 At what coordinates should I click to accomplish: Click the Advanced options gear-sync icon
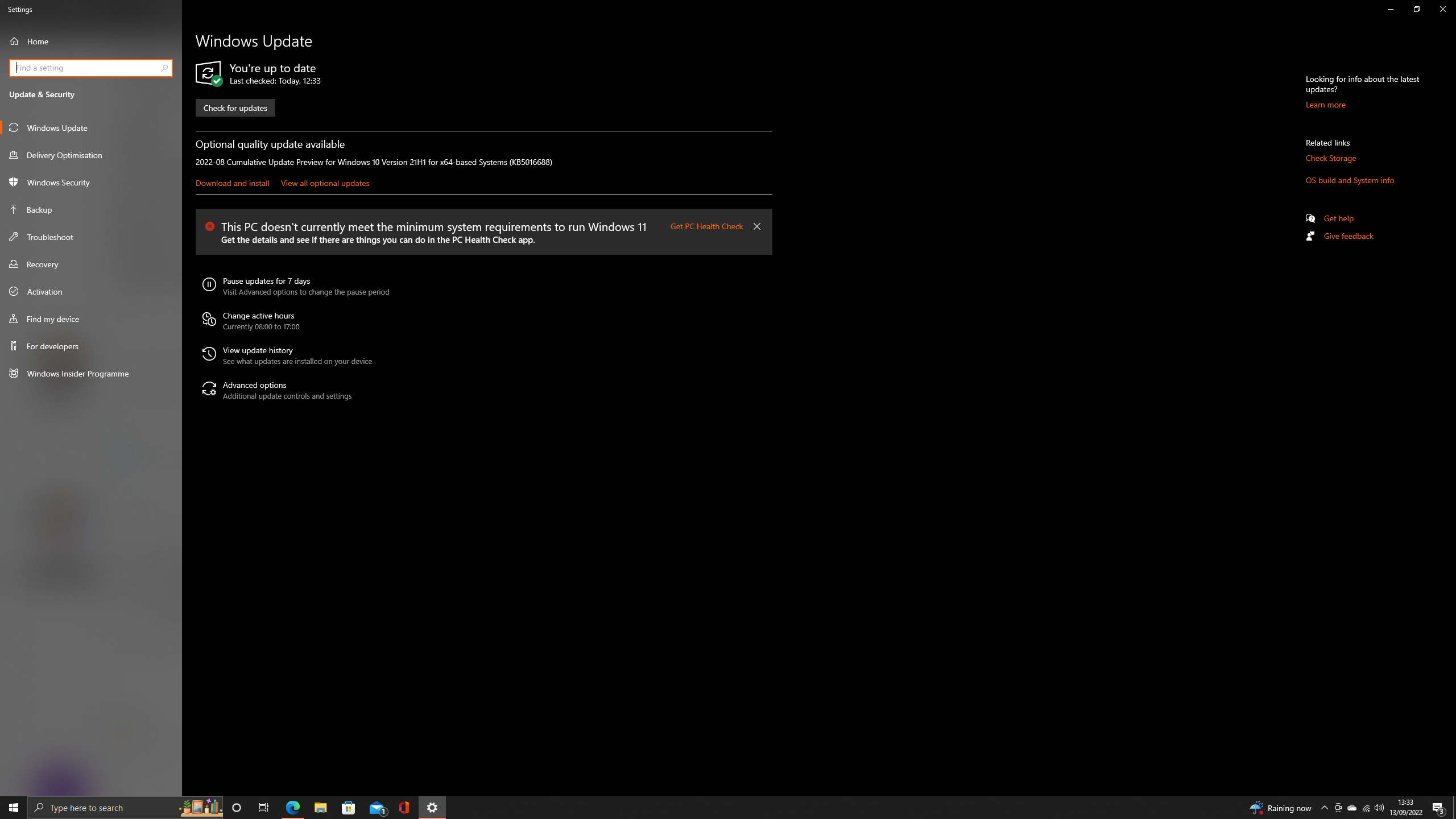pyautogui.click(x=209, y=388)
